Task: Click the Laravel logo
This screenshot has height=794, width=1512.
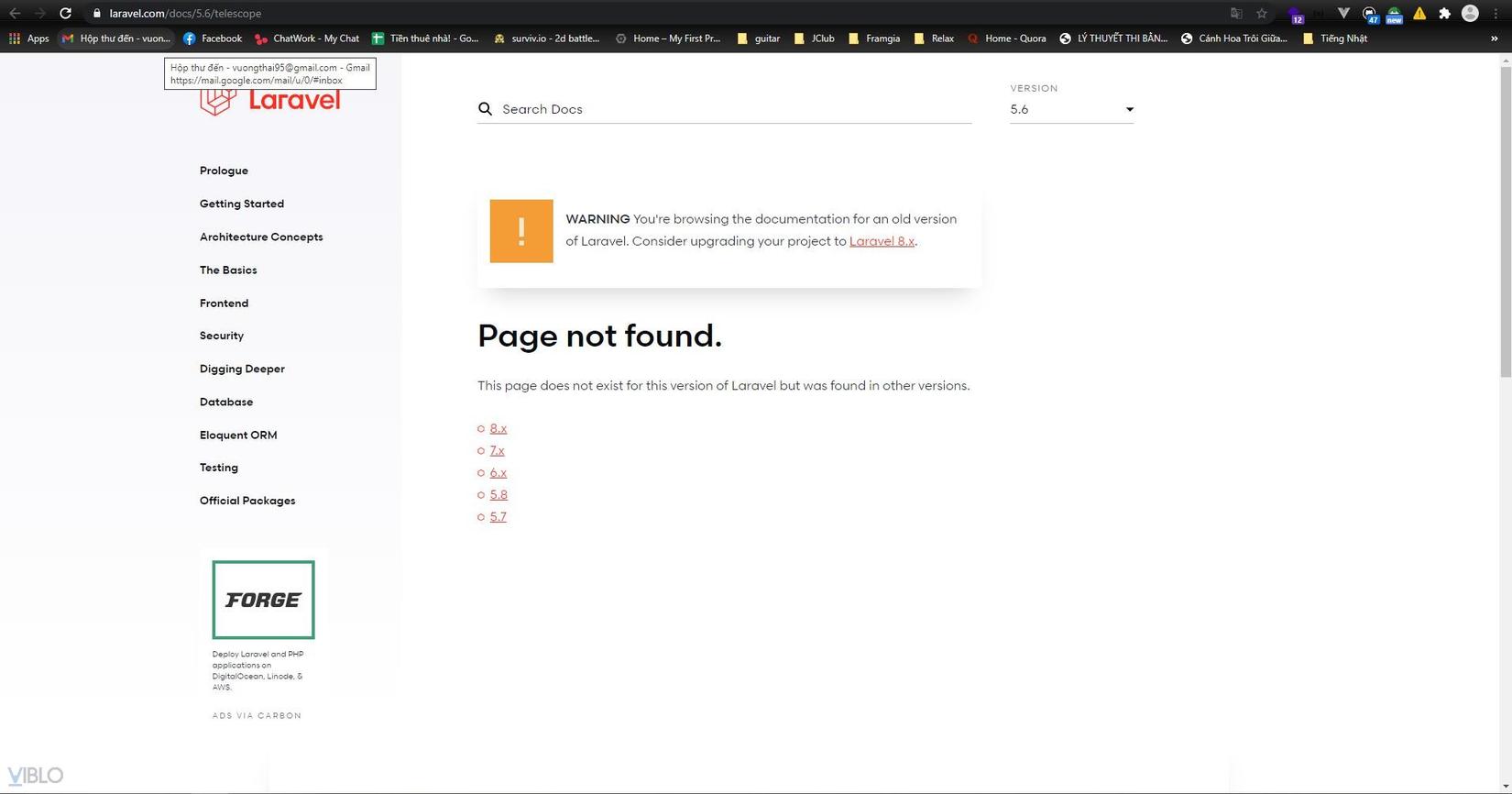Action: (x=270, y=100)
